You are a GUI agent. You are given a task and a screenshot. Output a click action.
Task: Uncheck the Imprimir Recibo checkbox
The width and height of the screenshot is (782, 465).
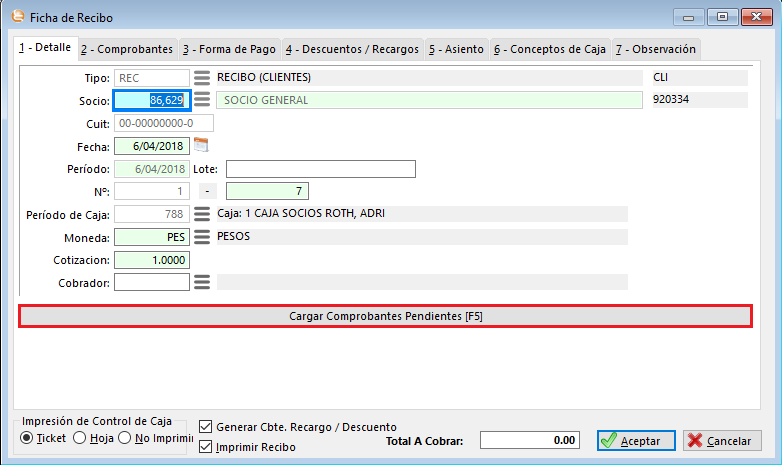click(206, 446)
